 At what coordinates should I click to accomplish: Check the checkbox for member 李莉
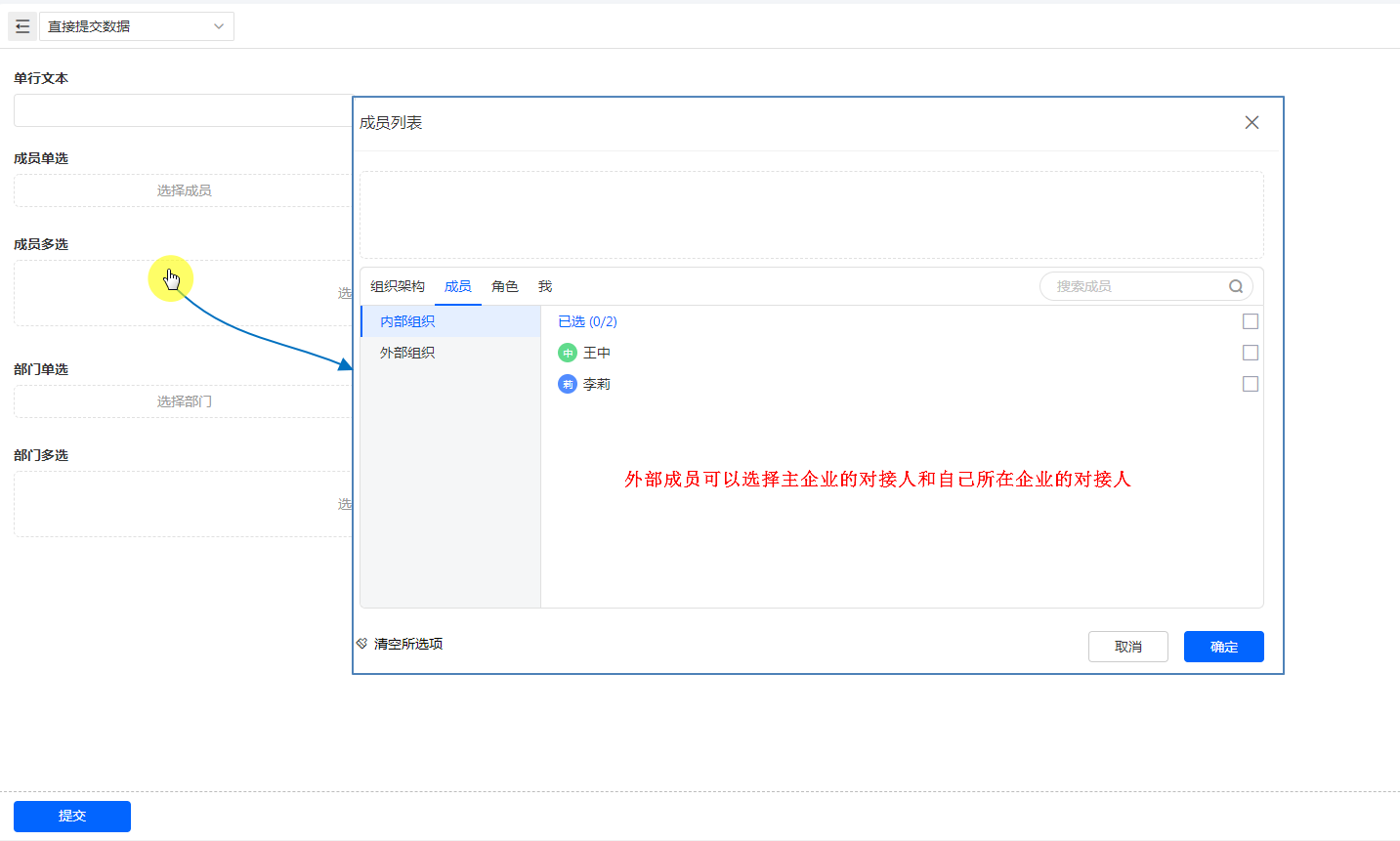(x=1250, y=384)
